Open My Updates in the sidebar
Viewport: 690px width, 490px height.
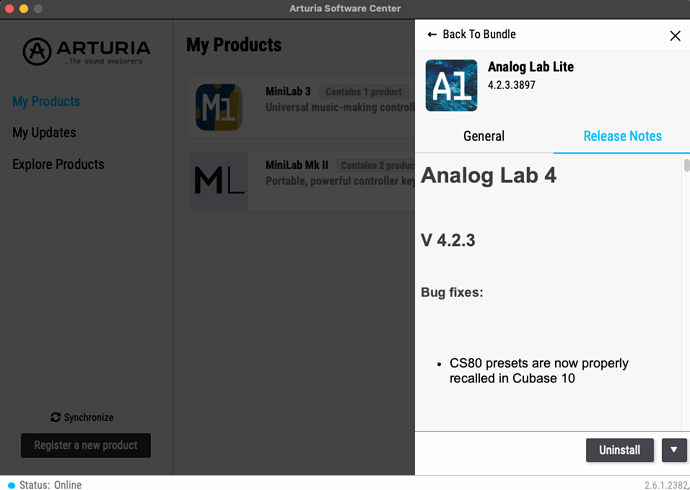point(44,133)
